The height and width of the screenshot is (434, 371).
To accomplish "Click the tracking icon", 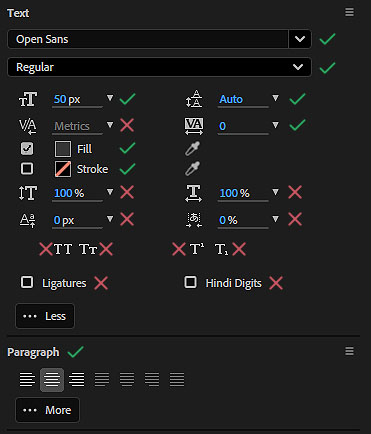I will point(194,126).
